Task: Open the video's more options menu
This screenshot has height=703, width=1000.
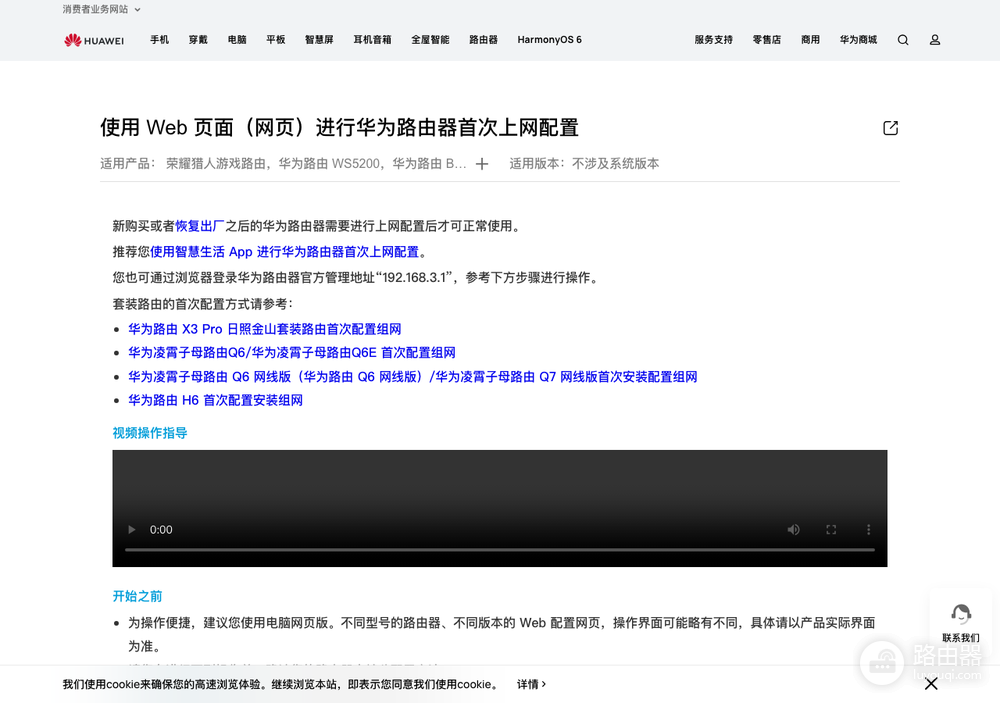Action: tap(868, 529)
